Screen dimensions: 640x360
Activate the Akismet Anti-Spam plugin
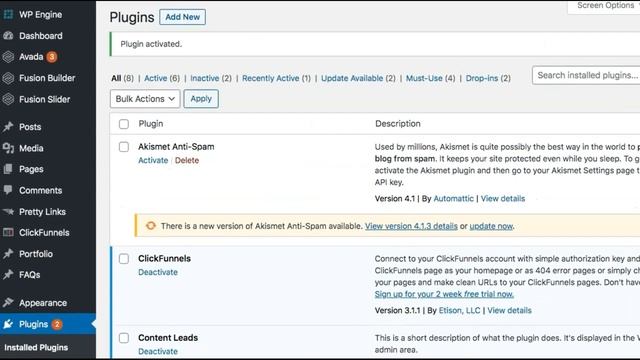(x=153, y=160)
